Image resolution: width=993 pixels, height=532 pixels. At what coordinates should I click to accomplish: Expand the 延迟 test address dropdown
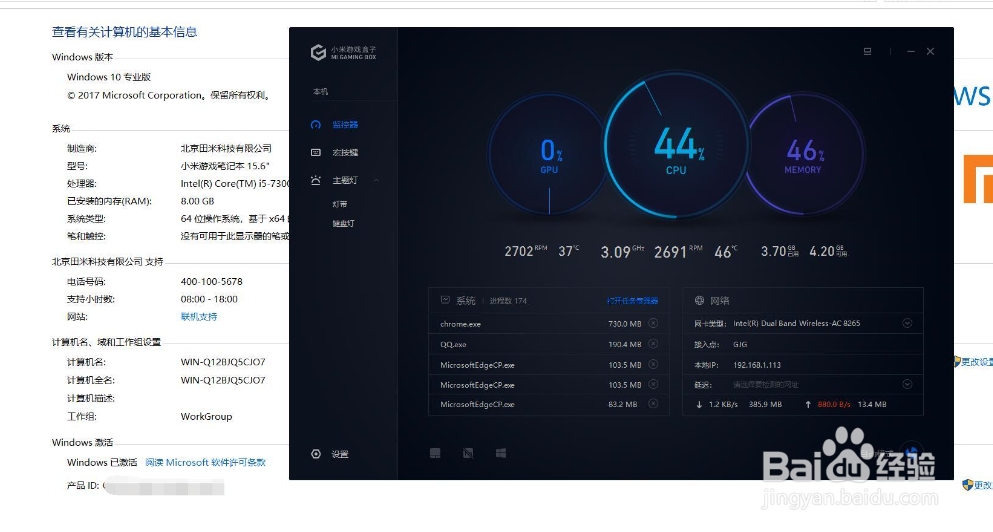coord(907,384)
